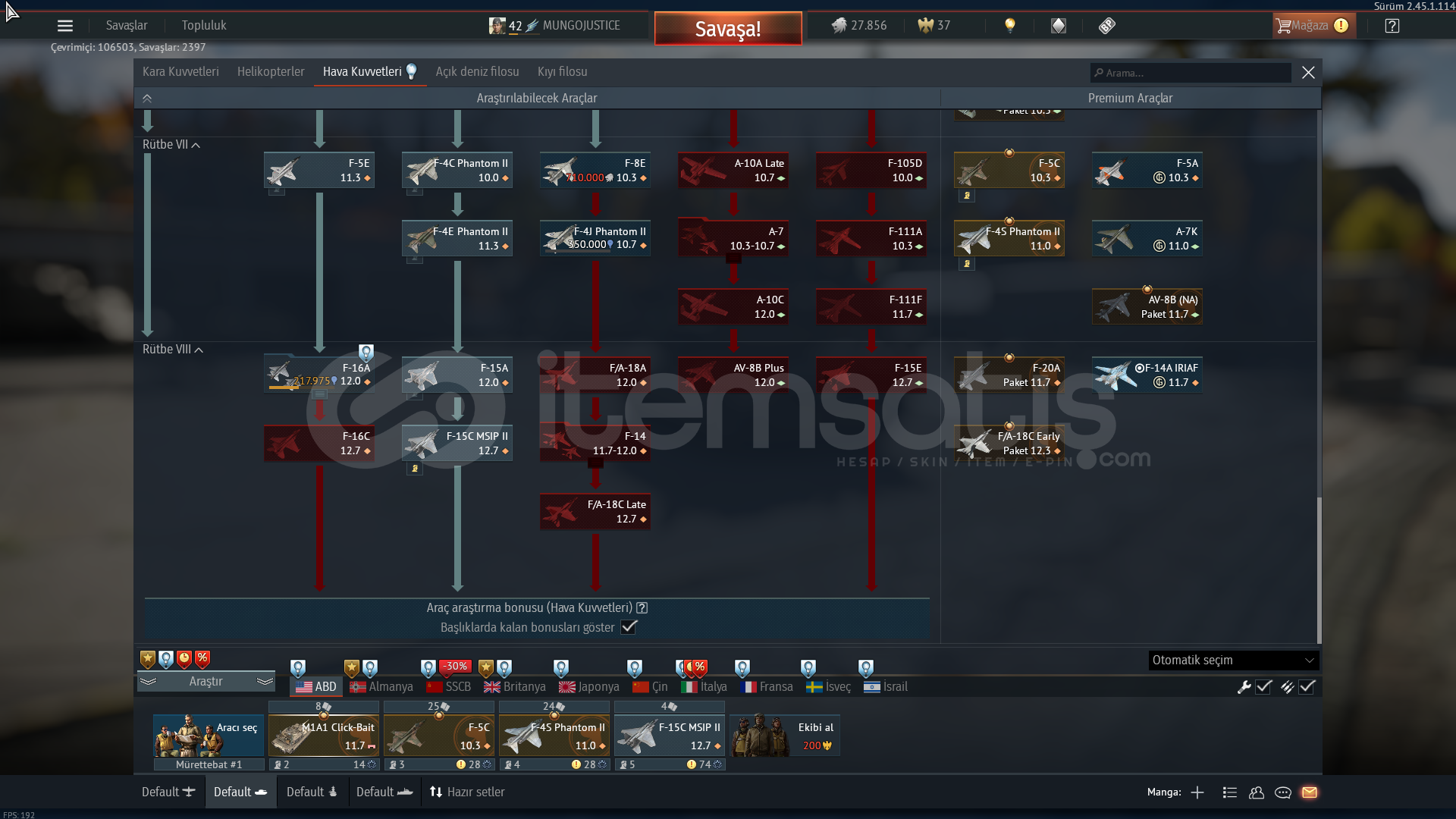Toggle 'Başlıklarda kalan bonusları göster' checkbox

(x=629, y=627)
